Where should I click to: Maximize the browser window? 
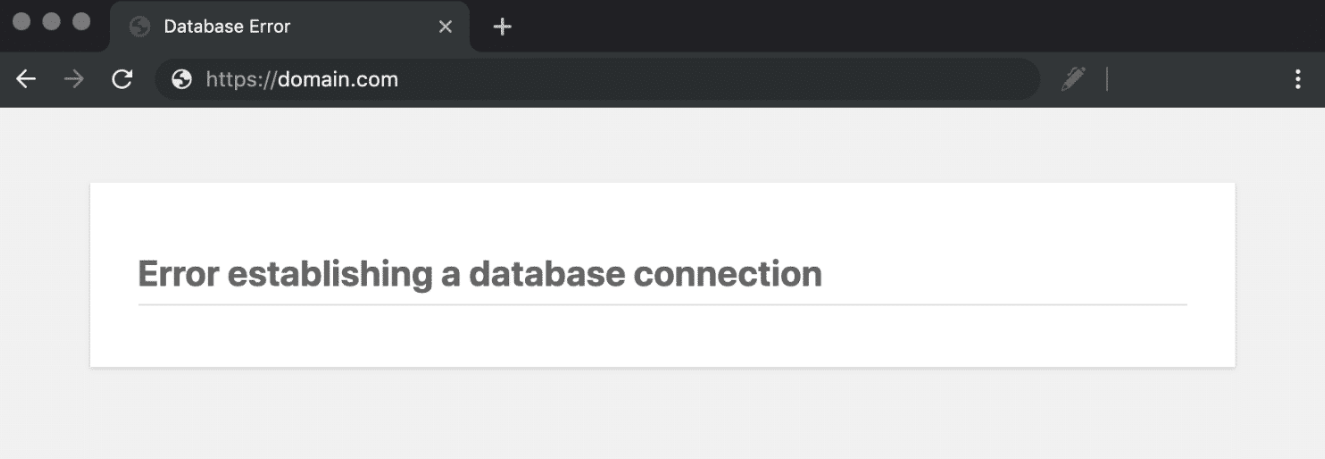pyautogui.click(x=81, y=21)
